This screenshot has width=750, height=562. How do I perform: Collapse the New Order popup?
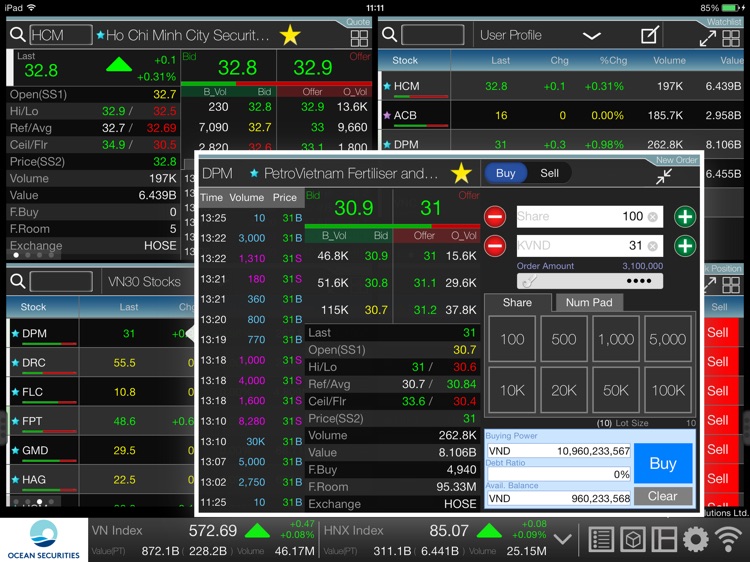coord(664,176)
